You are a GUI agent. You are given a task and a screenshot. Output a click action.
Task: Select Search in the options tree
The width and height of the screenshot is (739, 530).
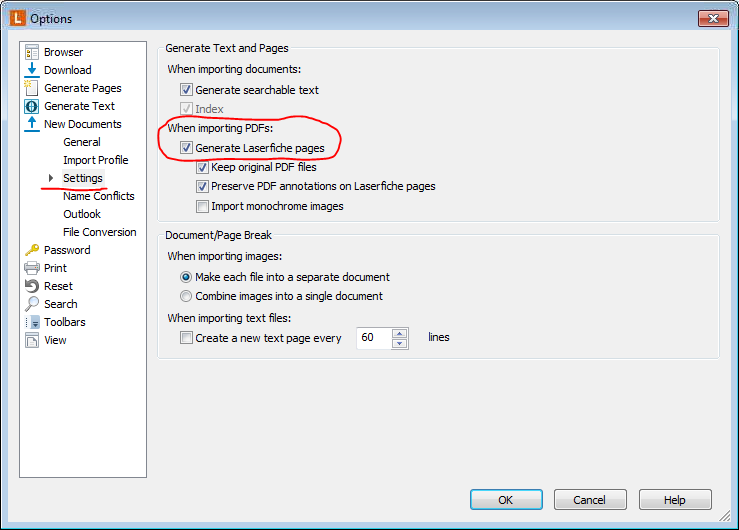(x=61, y=304)
